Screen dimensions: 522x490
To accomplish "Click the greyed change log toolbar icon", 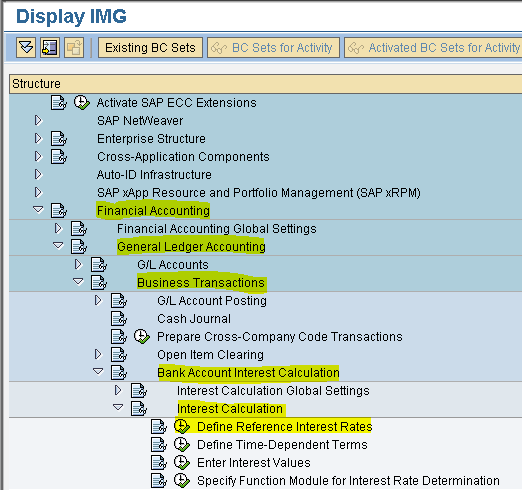I will point(74,48).
